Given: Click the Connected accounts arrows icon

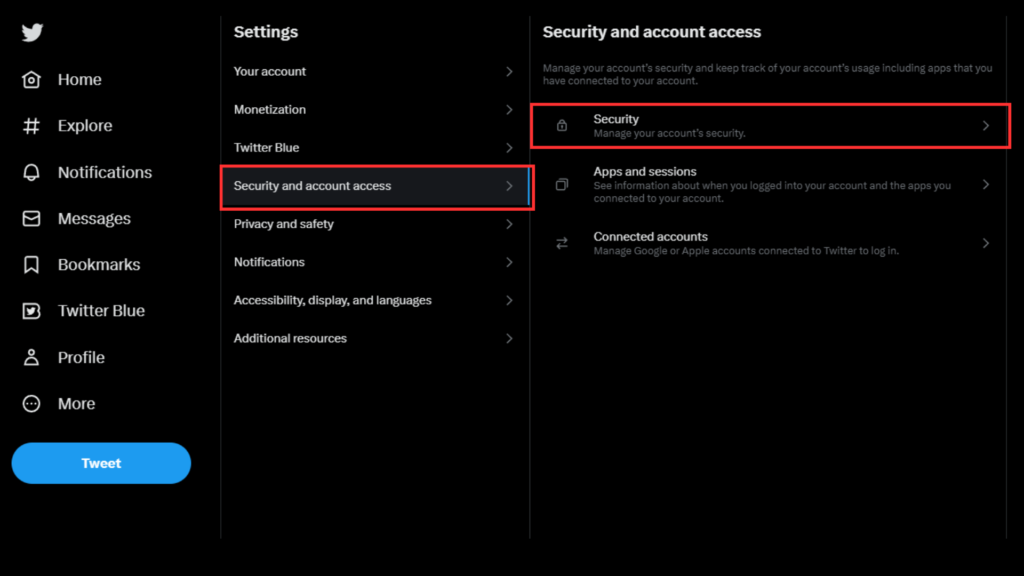Looking at the screenshot, I should tap(562, 243).
